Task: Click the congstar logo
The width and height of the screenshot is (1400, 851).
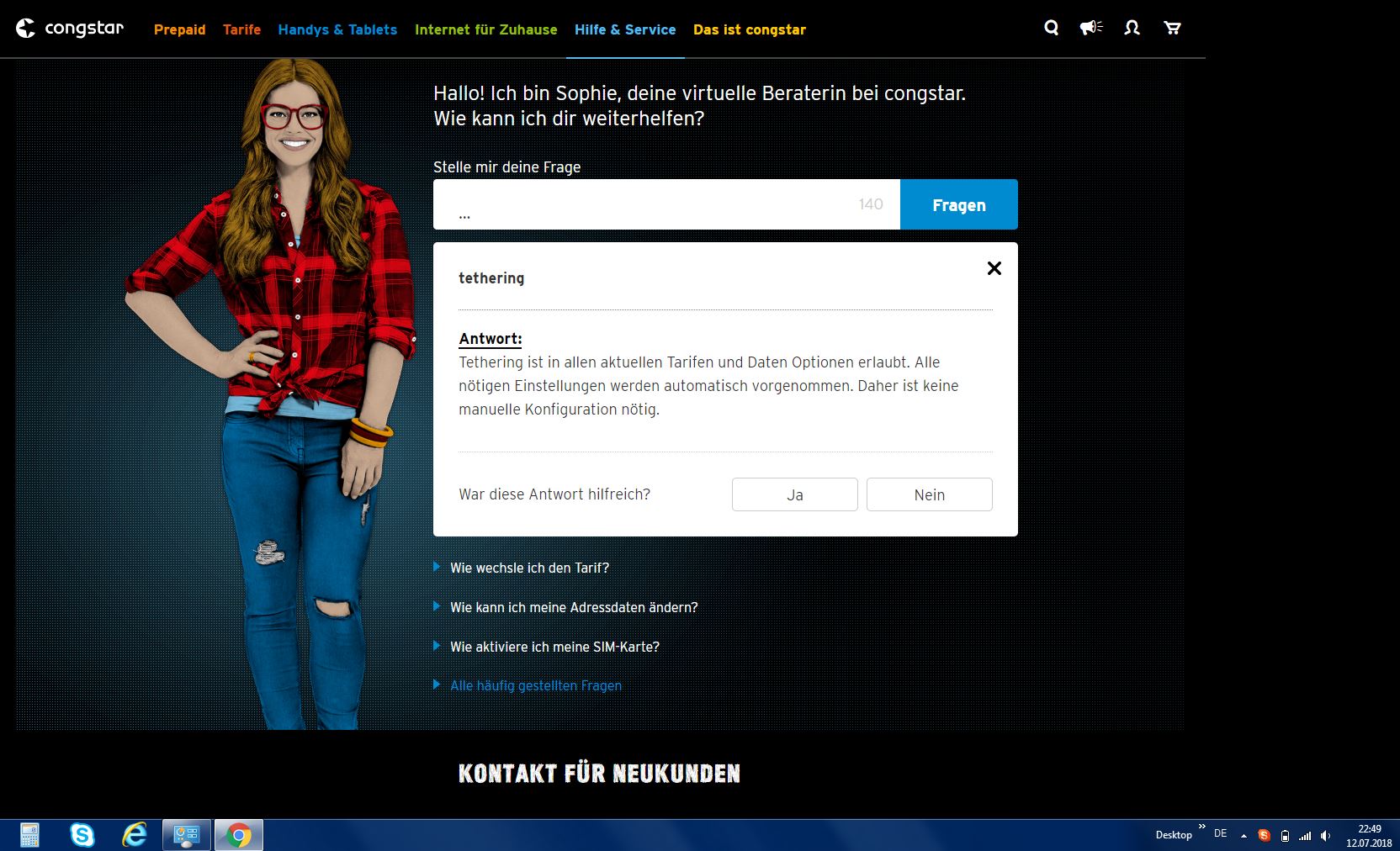Action: [x=70, y=29]
